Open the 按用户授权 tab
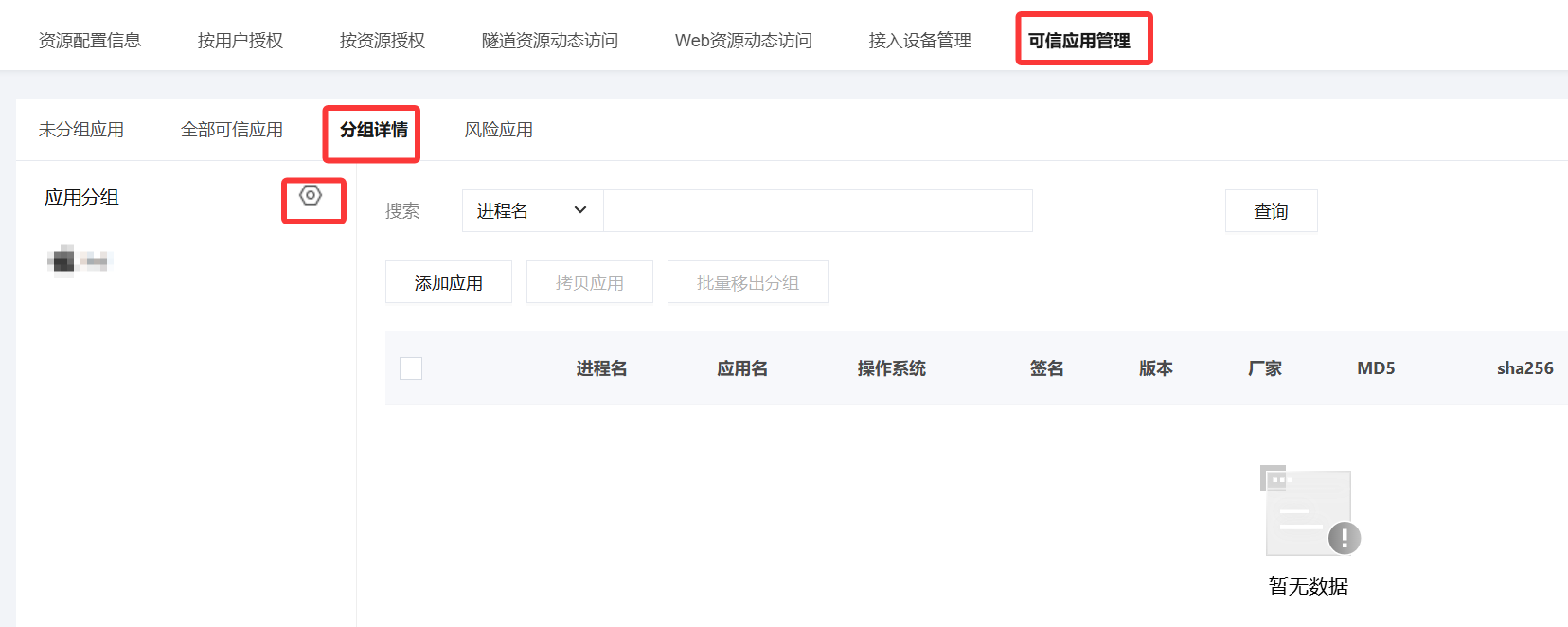The height and width of the screenshot is (627, 1568). pyautogui.click(x=241, y=41)
